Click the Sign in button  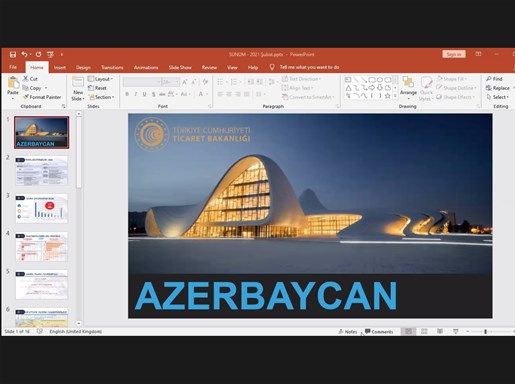pyautogui.click(x=454, y=54)
